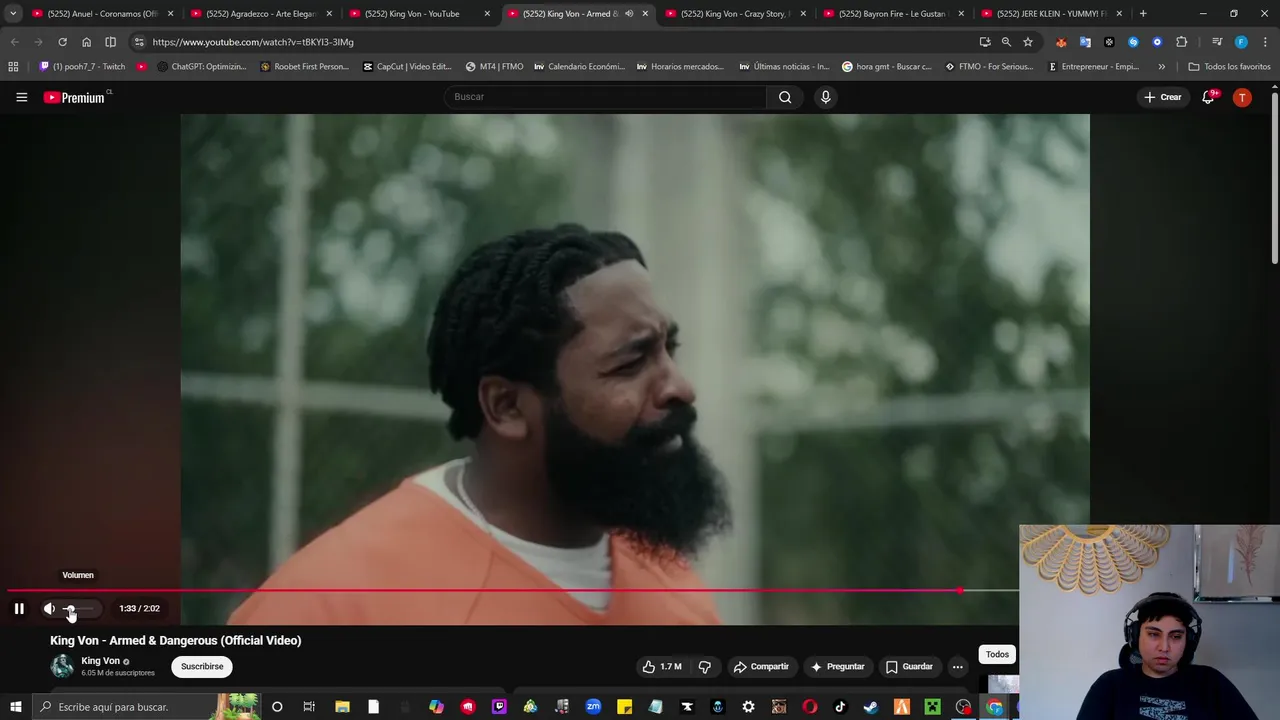Image resolution: width=1280 pixels, height=720 pixels.
Task: Click the search magnifier button
Action: point(785,97)
